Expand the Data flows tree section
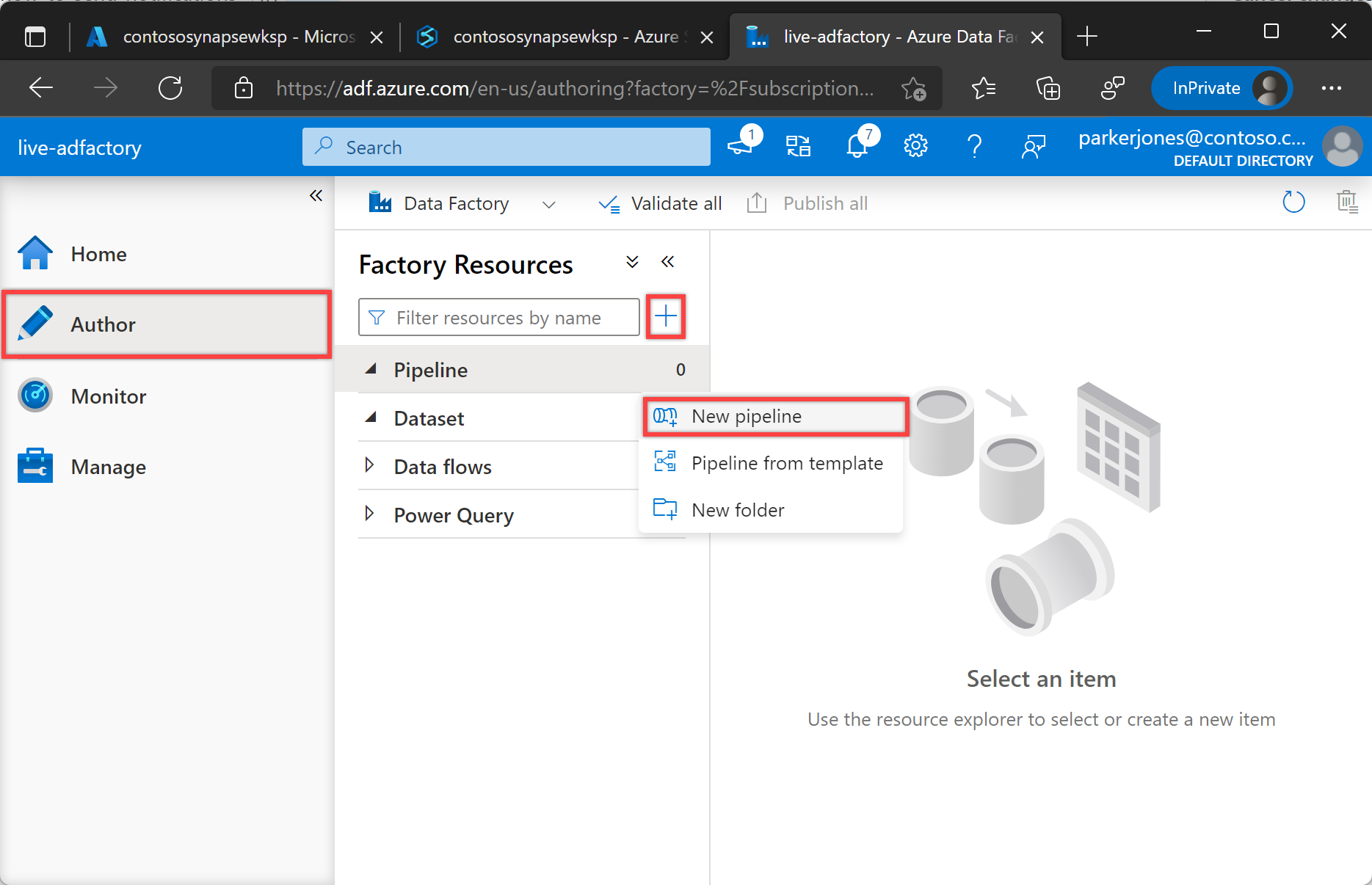The height and width of the screenshot is (885, 1372). coord(370,465)
